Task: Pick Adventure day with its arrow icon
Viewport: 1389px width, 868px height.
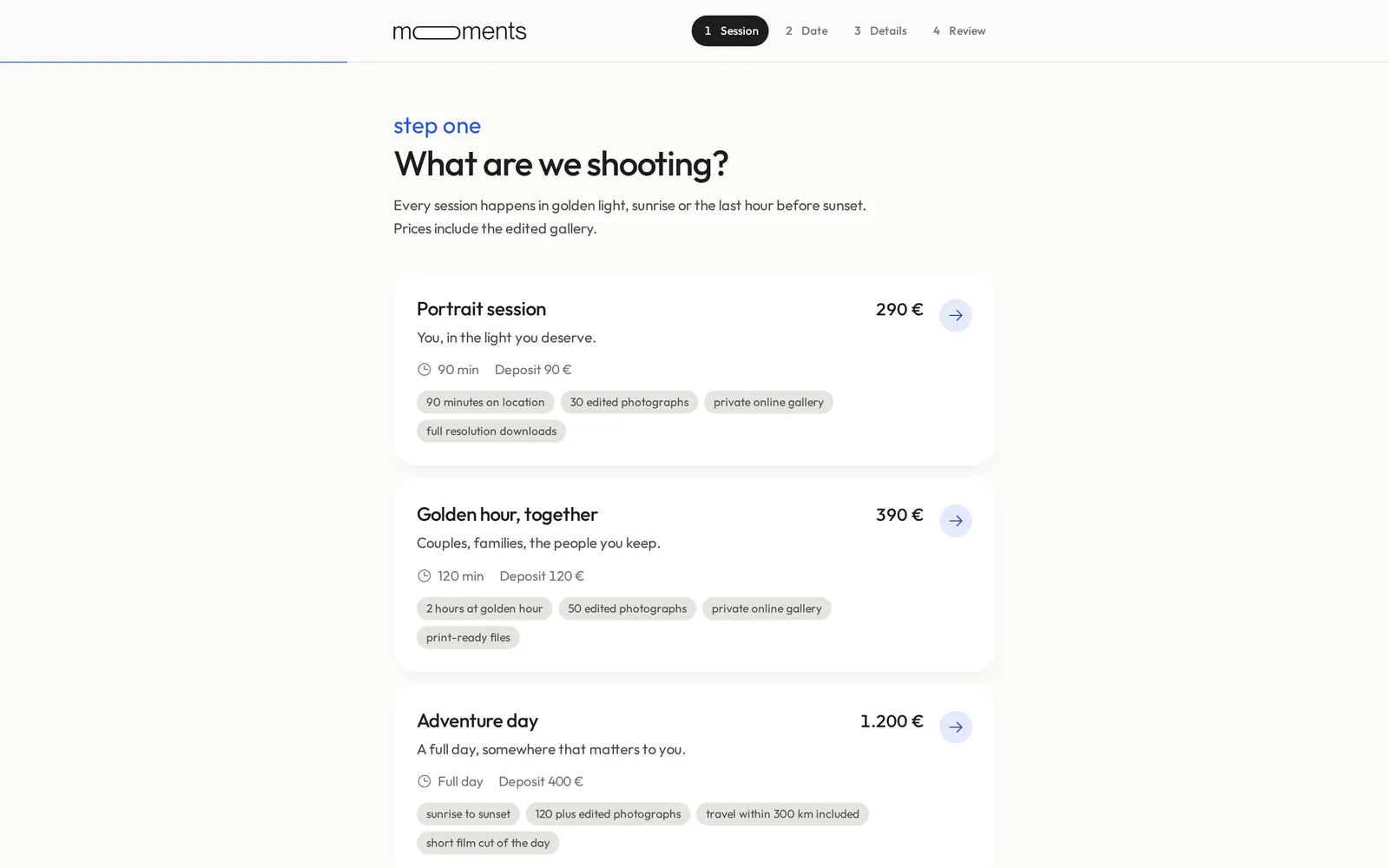Action: 955,727
